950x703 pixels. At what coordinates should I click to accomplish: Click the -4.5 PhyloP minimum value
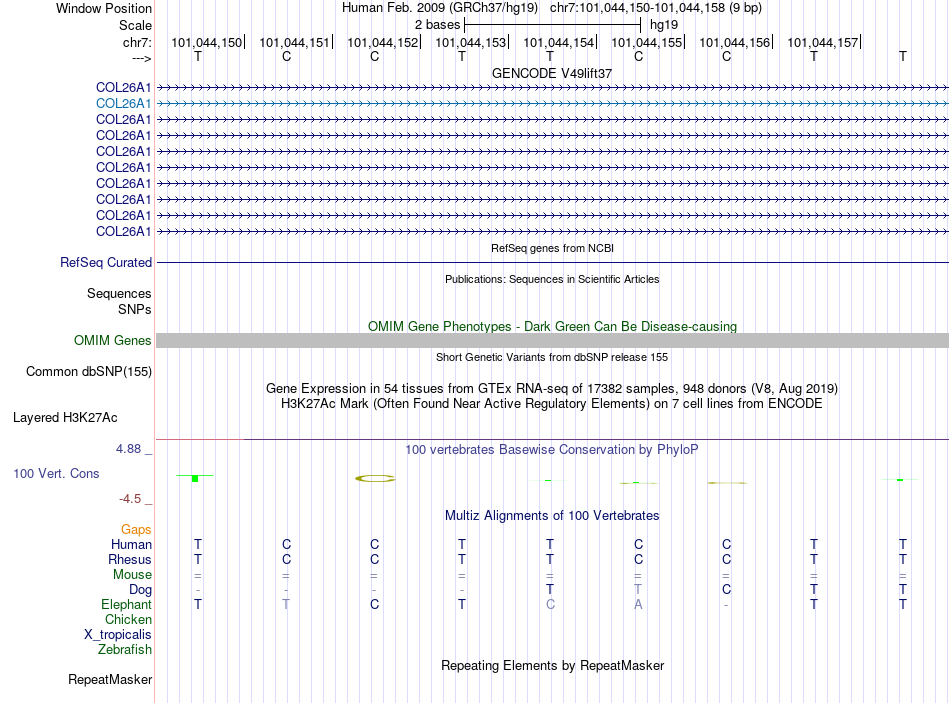click(130, 499)
